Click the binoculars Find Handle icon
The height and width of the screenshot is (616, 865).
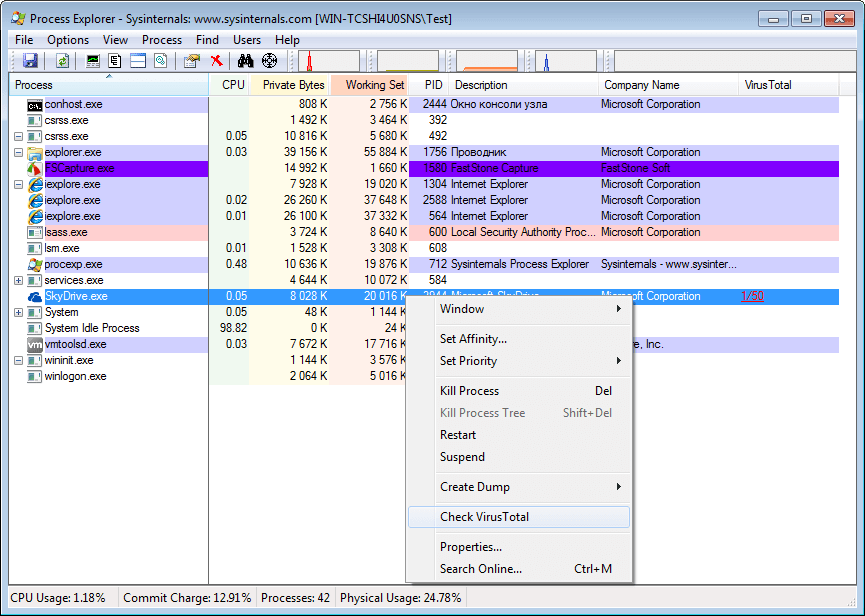pyautogui.click(x=245, y=61)
